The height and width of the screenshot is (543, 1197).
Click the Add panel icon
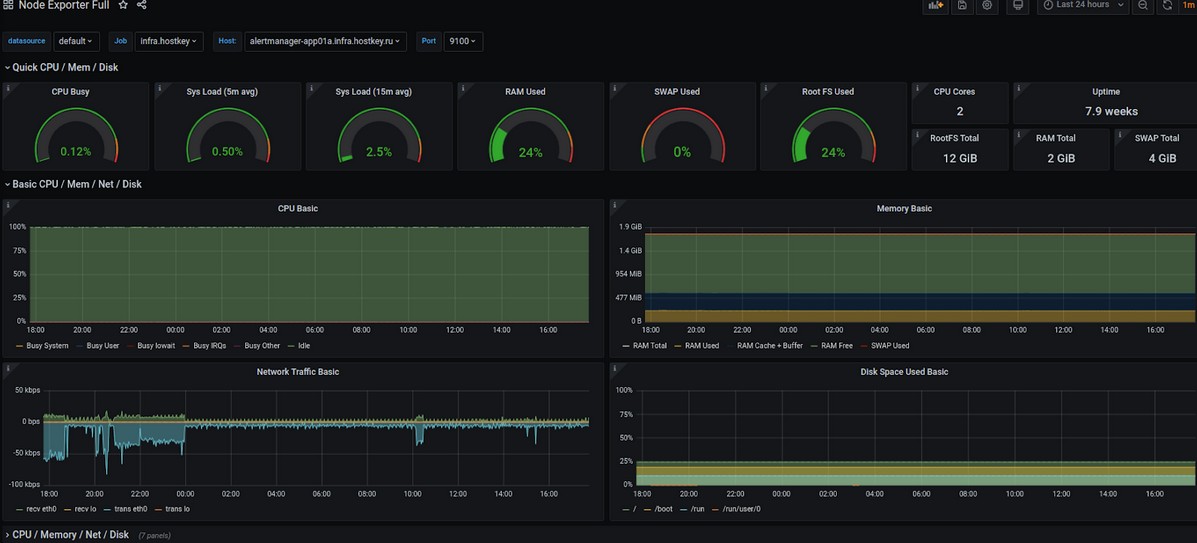[x=936, y=5]
